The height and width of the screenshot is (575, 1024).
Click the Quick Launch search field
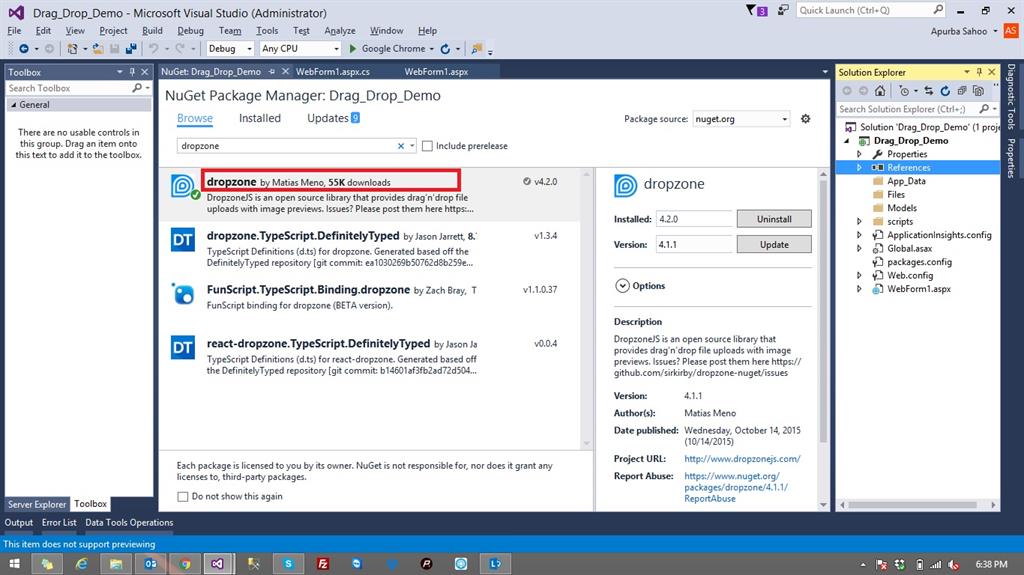pos(871,10)
